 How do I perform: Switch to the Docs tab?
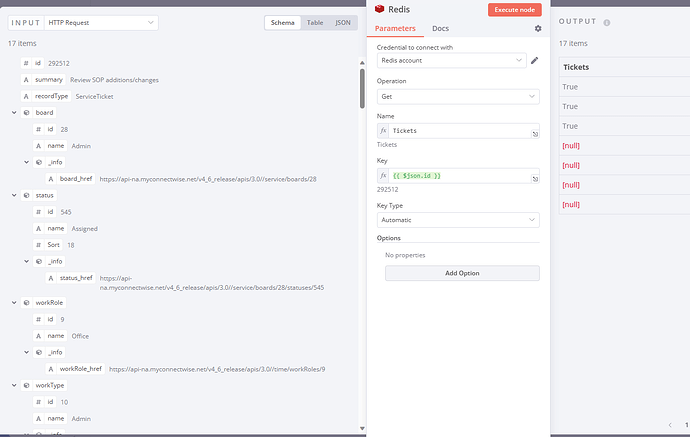pyautogui.click(x=440, y=28)
